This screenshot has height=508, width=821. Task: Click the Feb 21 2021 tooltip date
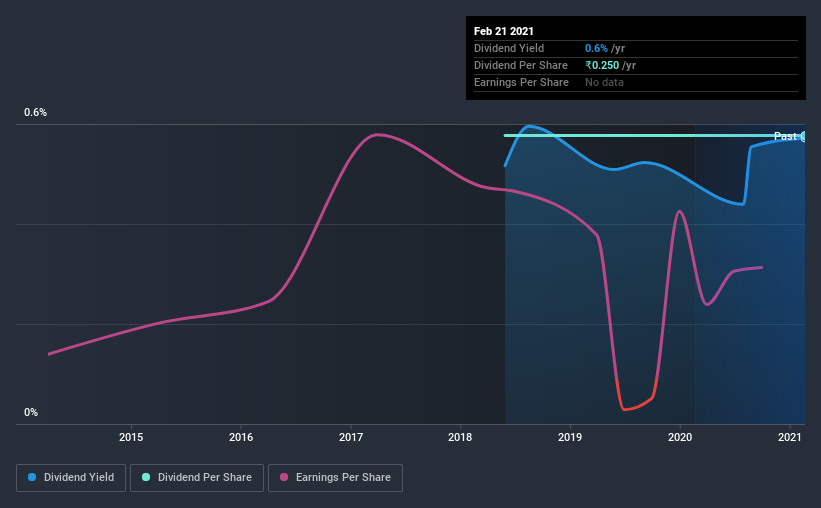(x=504, y=31)
